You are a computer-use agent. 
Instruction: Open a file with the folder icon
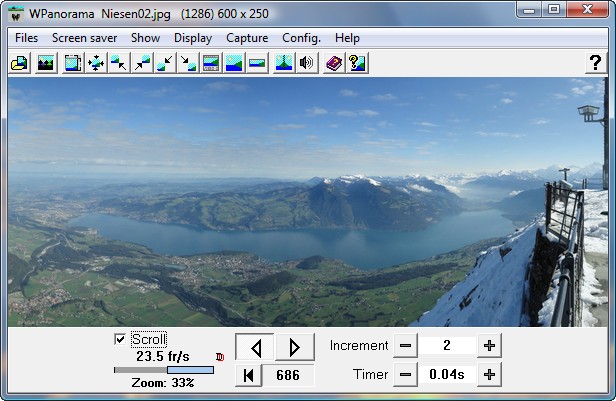(x=20, y=63)
